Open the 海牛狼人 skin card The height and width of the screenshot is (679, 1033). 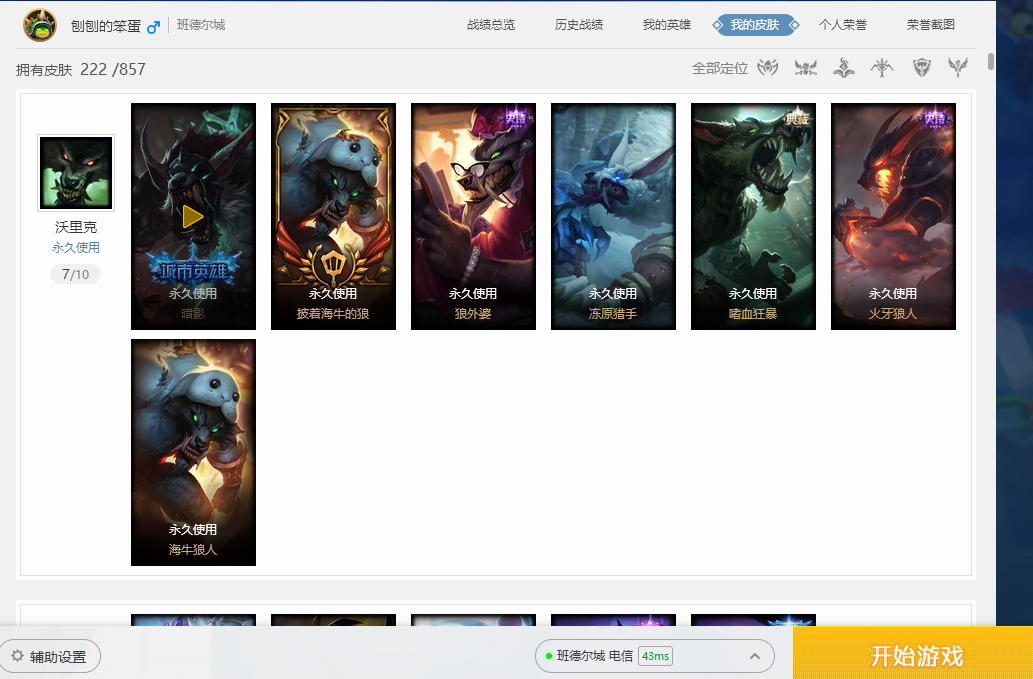[x=193, y=452]
